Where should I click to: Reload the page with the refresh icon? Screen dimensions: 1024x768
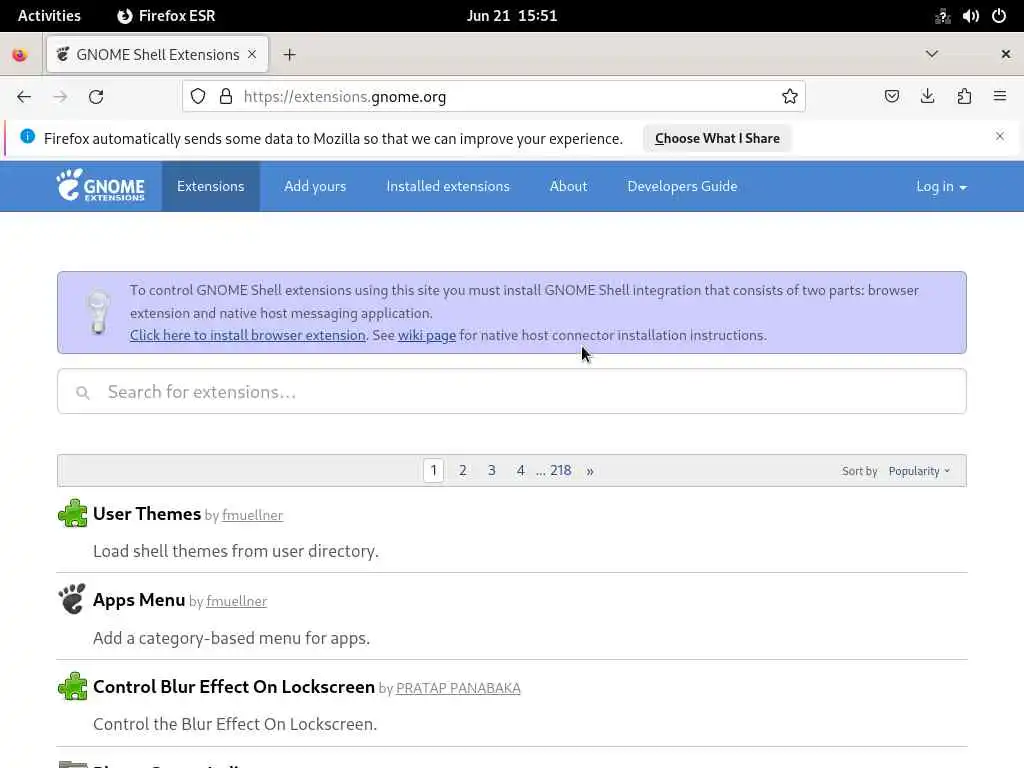click(x=96, y=97)
